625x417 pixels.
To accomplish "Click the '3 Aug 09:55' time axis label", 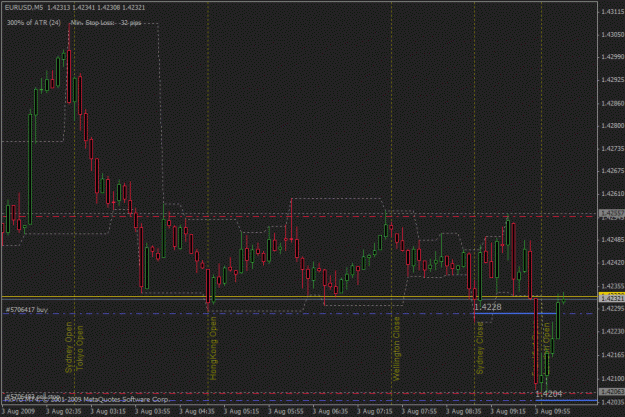I will [552, 411].
